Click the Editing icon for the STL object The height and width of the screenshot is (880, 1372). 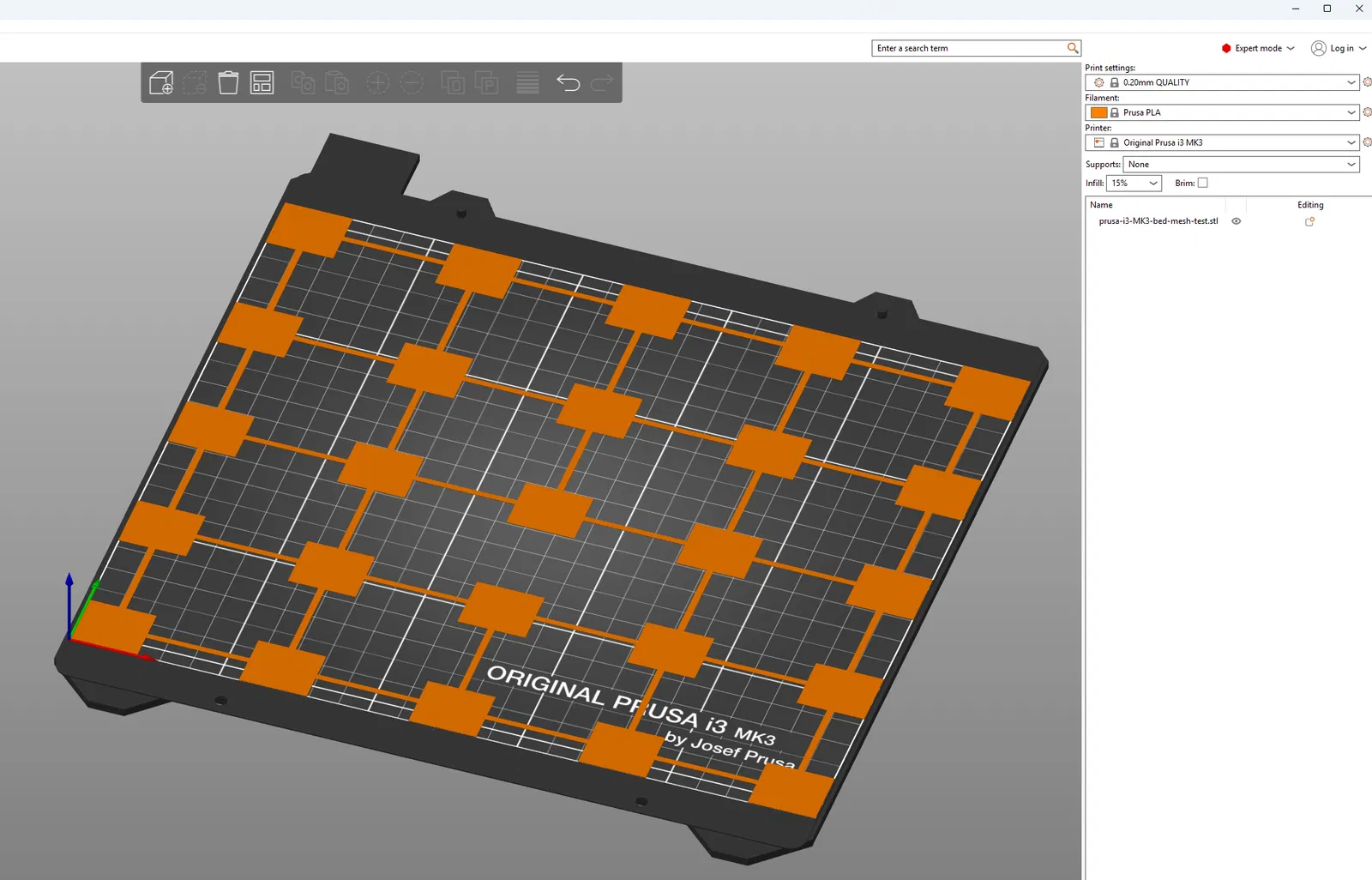point(1309,221)
